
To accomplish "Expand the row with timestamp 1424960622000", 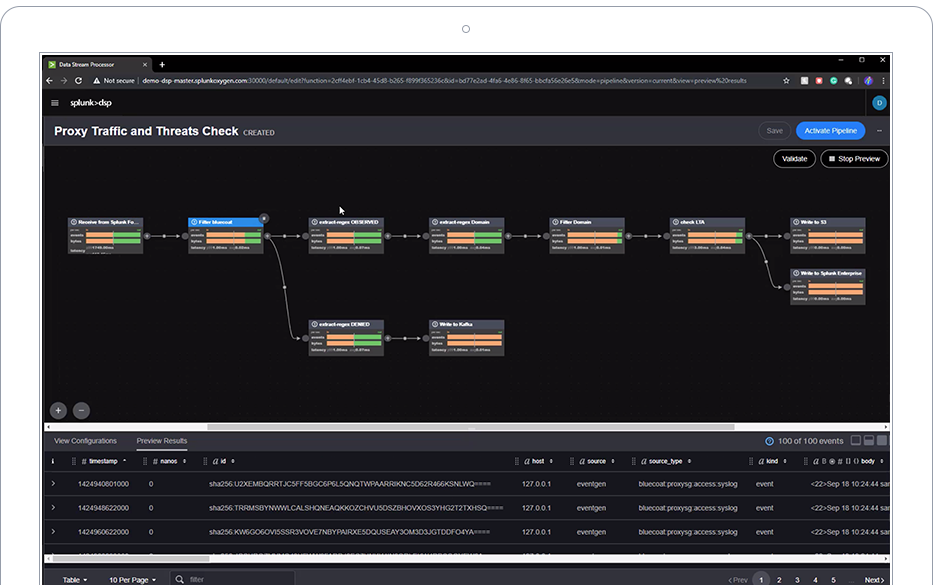I will tap(53, 532).
